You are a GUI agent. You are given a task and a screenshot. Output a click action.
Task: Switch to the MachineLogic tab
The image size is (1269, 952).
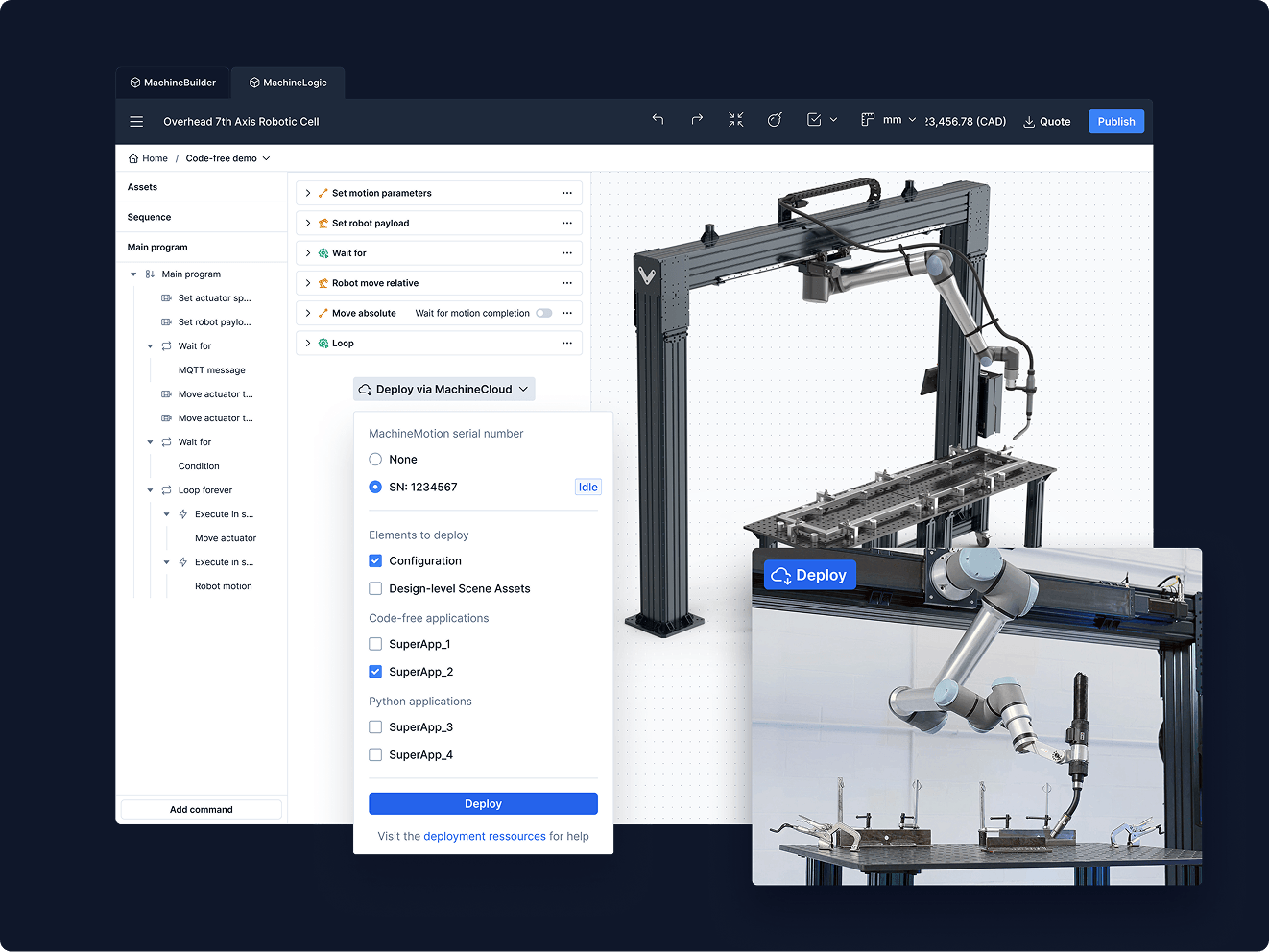[x=288, y=83]
